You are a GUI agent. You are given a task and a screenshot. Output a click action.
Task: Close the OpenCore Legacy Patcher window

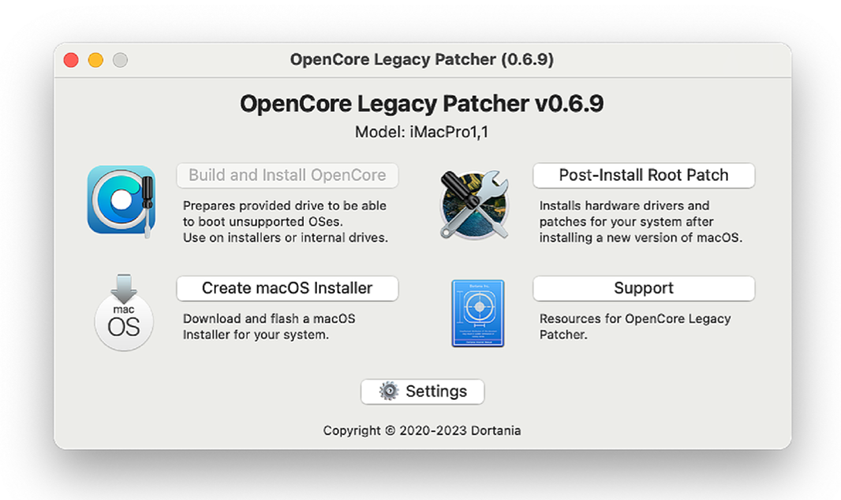point(71,60)
